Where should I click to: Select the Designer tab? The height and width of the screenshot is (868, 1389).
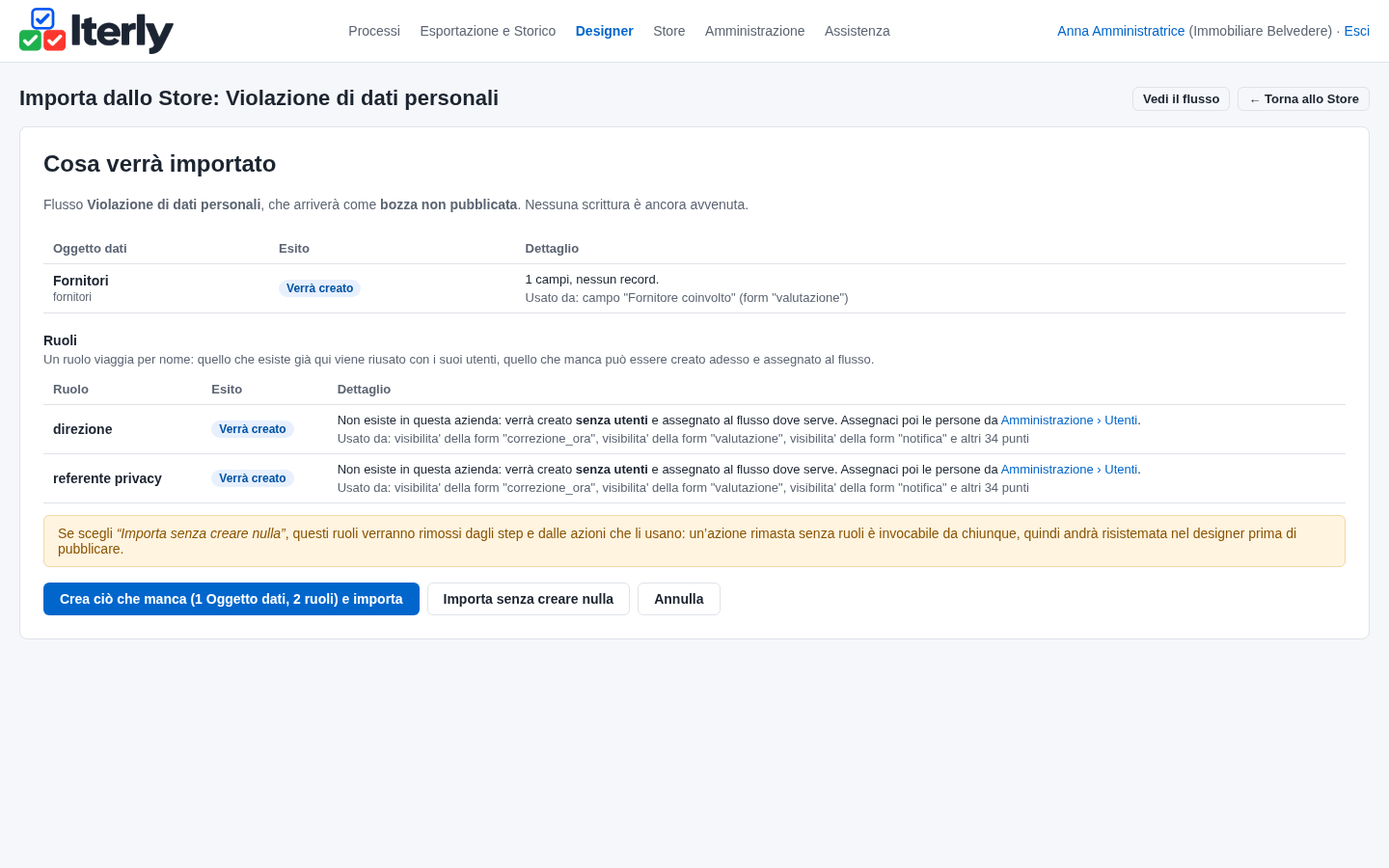click(x=605, y=31)
